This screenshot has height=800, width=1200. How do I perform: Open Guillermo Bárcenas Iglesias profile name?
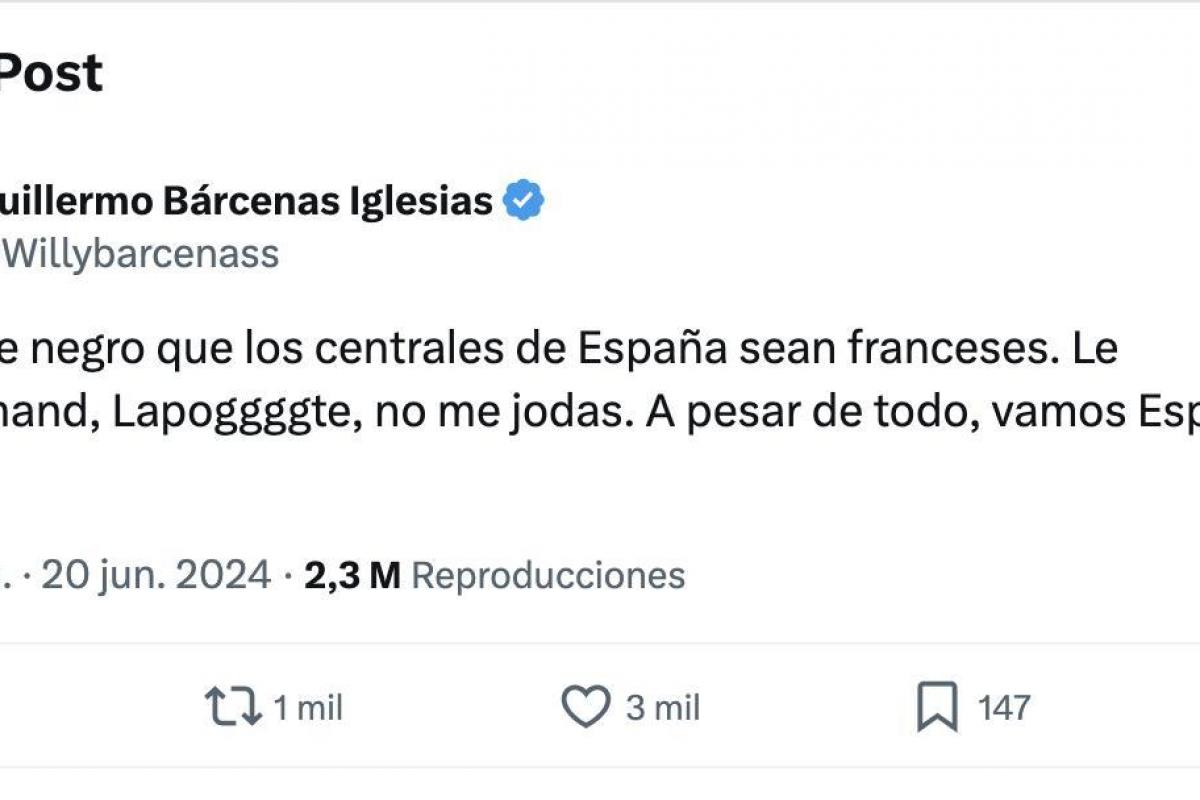tap(245, 202)
